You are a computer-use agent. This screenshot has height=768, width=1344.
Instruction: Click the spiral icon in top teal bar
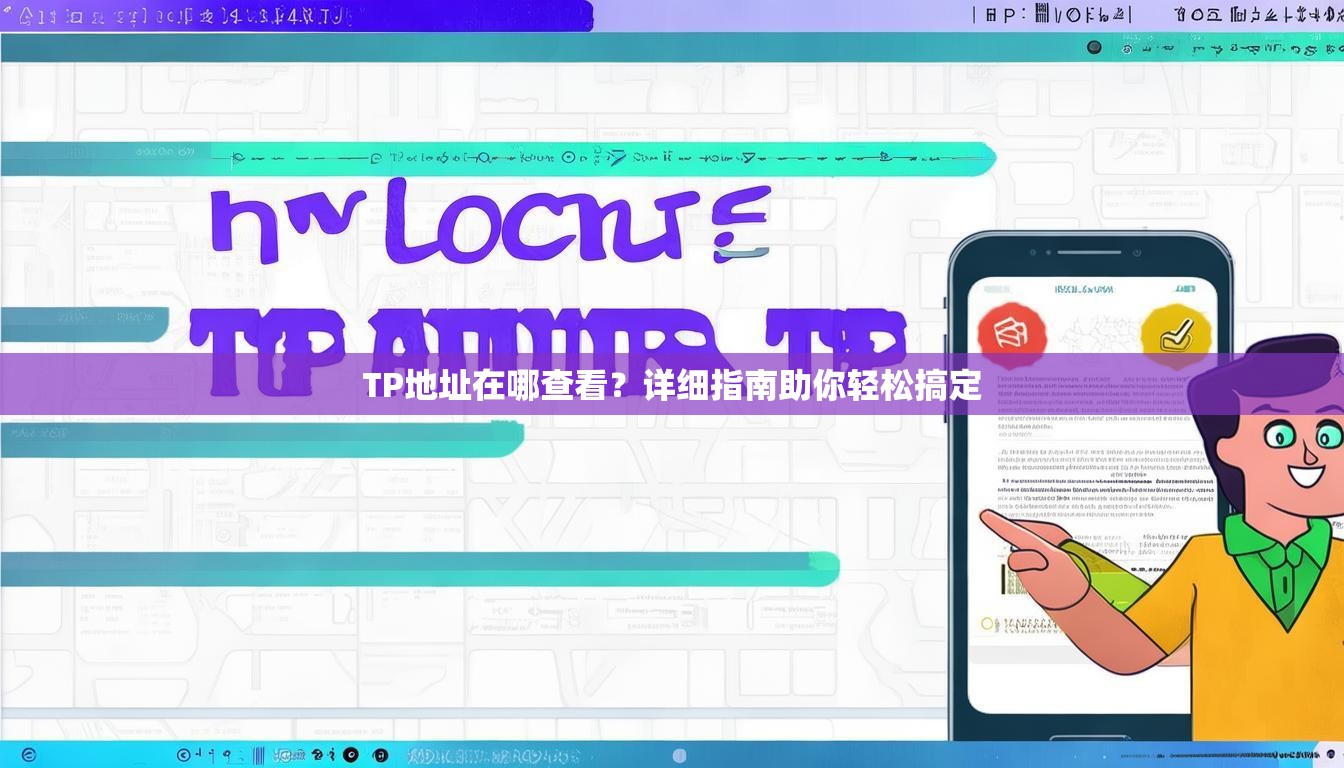coord(1128,47)
